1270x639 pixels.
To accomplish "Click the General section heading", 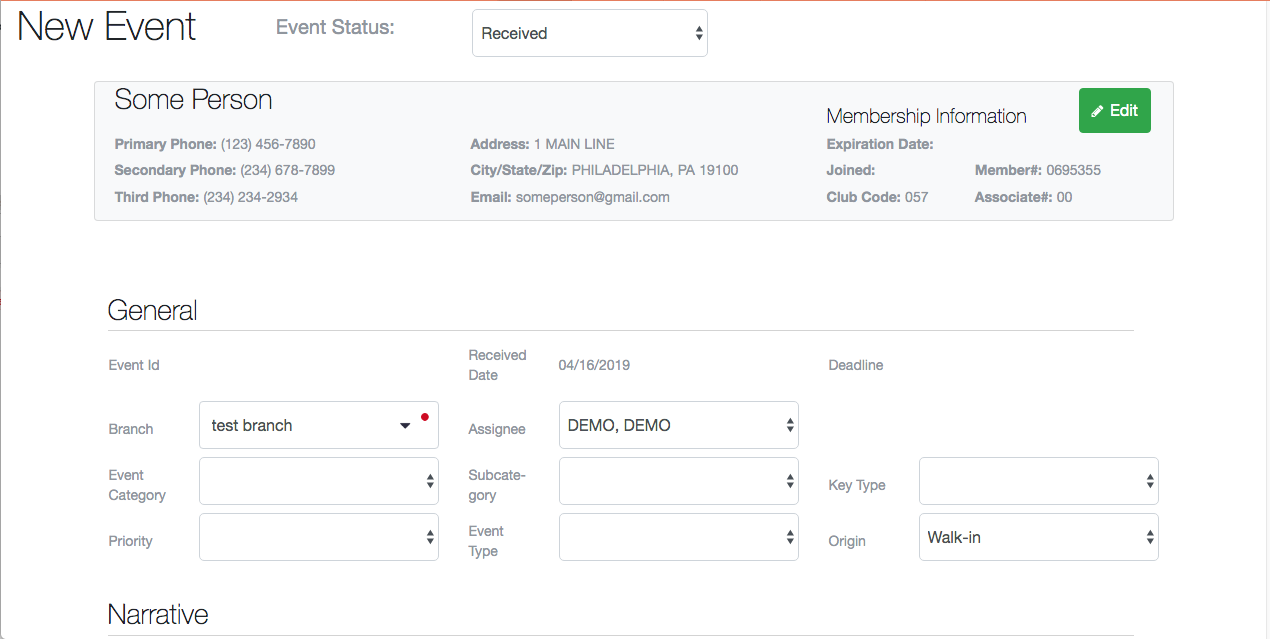I will pyautogui.click(x=152, y=310).
